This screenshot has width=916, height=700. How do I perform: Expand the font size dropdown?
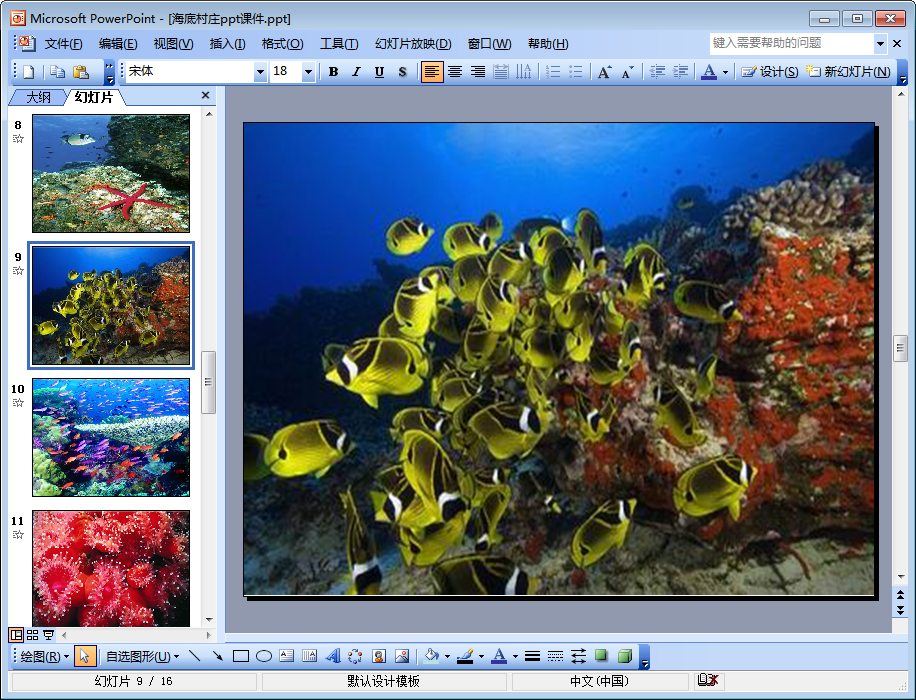pos(308,72)
